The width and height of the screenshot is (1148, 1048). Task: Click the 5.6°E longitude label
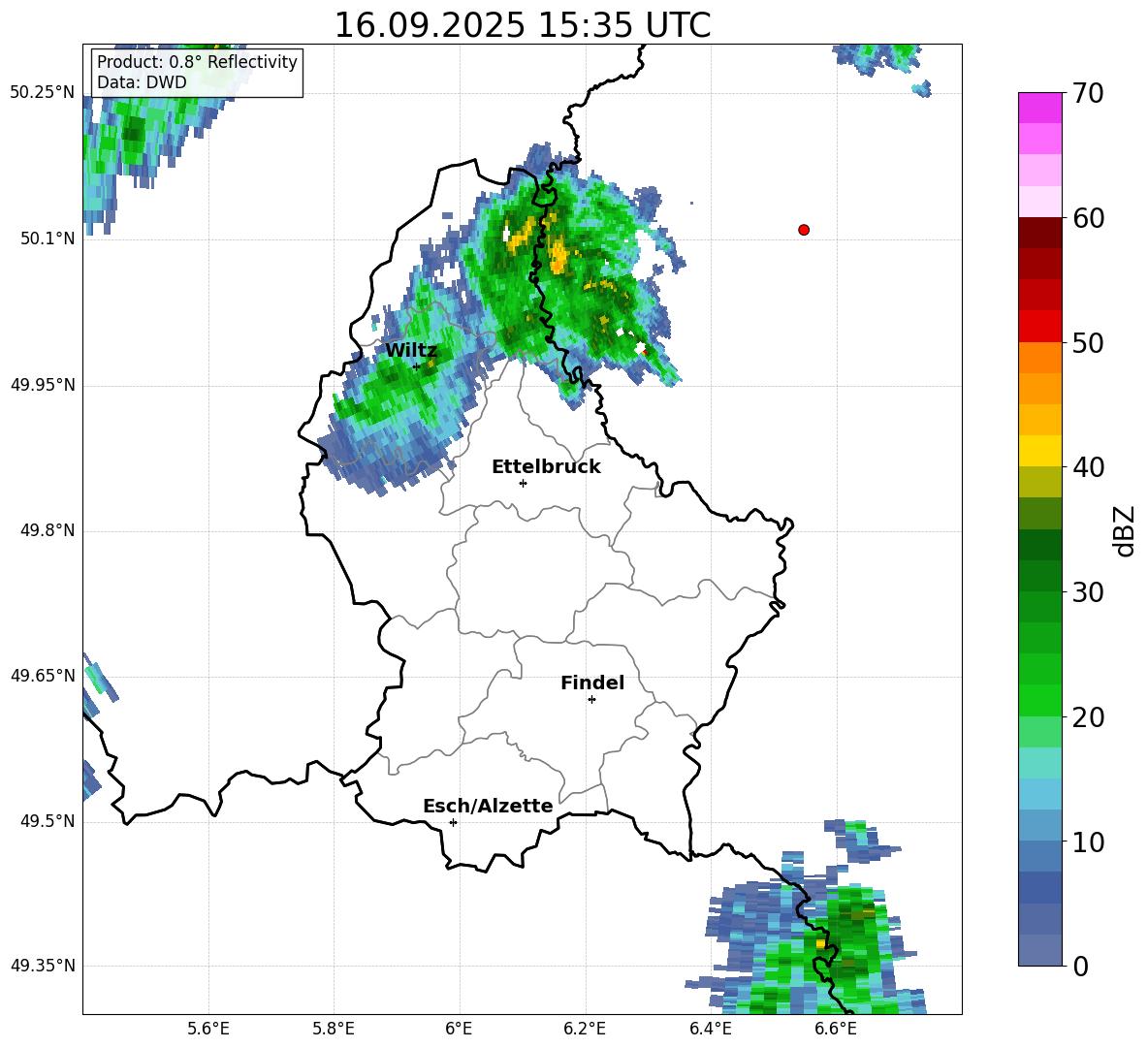[208, 1029]
